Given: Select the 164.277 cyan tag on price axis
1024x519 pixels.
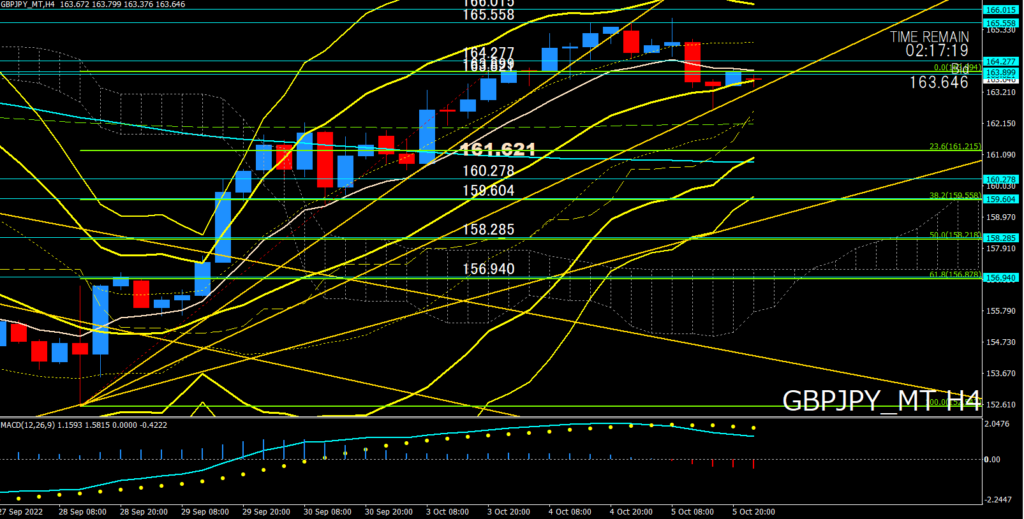Looking at the screenshot, I should point(1000,62).
